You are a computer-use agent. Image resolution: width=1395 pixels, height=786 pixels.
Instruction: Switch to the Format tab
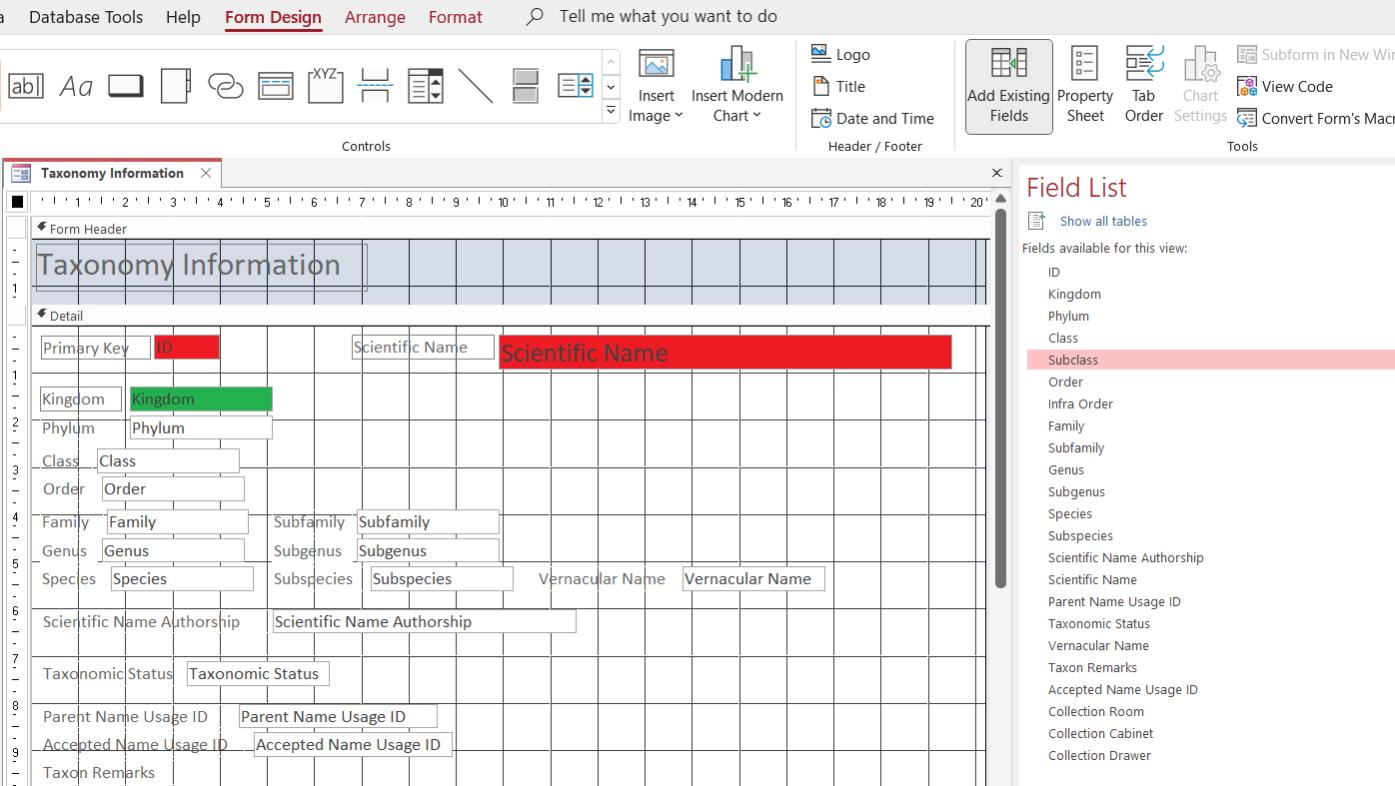pos(455,17)
